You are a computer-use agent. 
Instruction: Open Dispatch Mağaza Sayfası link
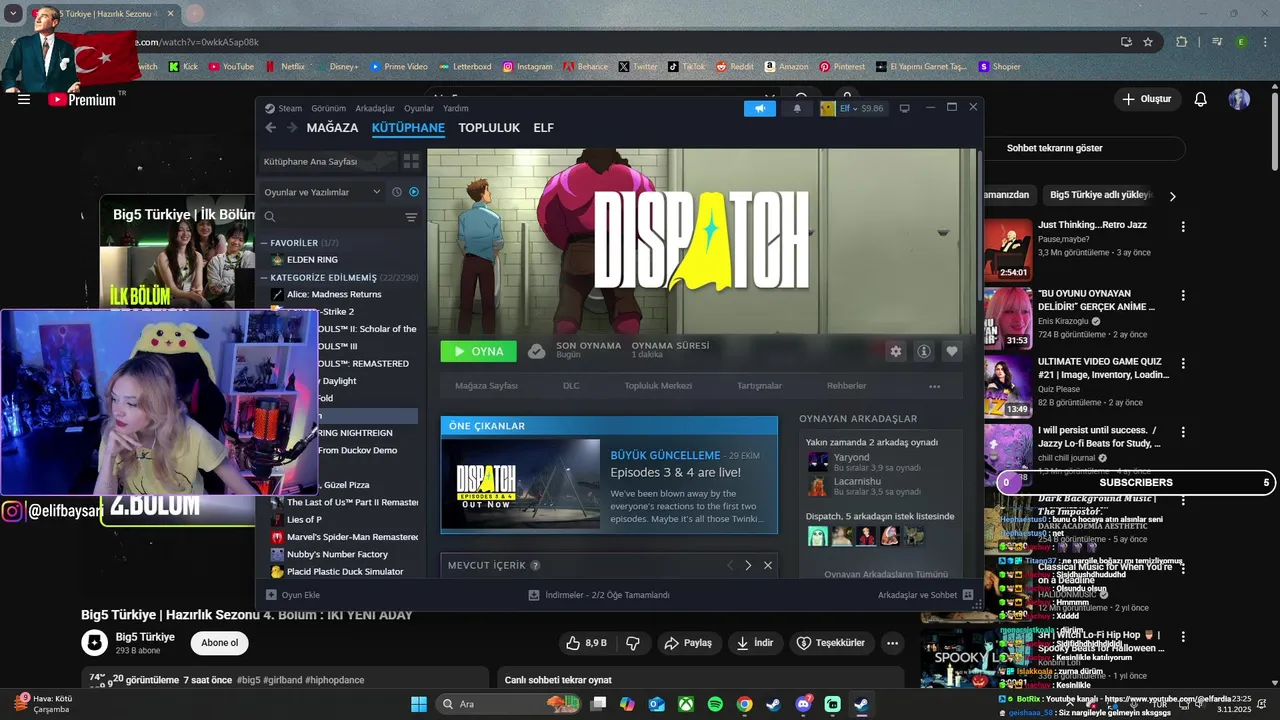click(x=486, y=386)
